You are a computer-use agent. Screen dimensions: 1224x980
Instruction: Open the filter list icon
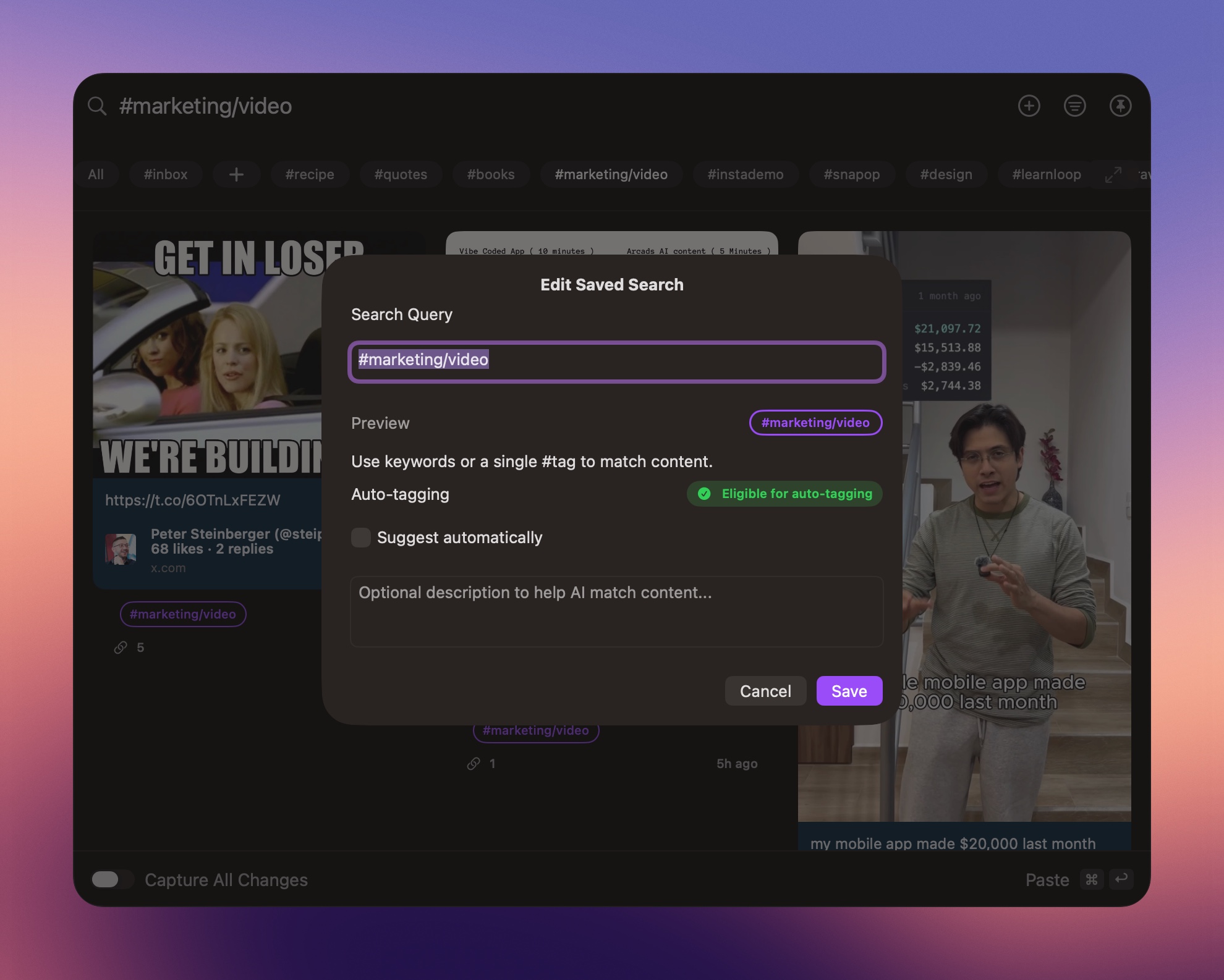[x=1075, y=106]
